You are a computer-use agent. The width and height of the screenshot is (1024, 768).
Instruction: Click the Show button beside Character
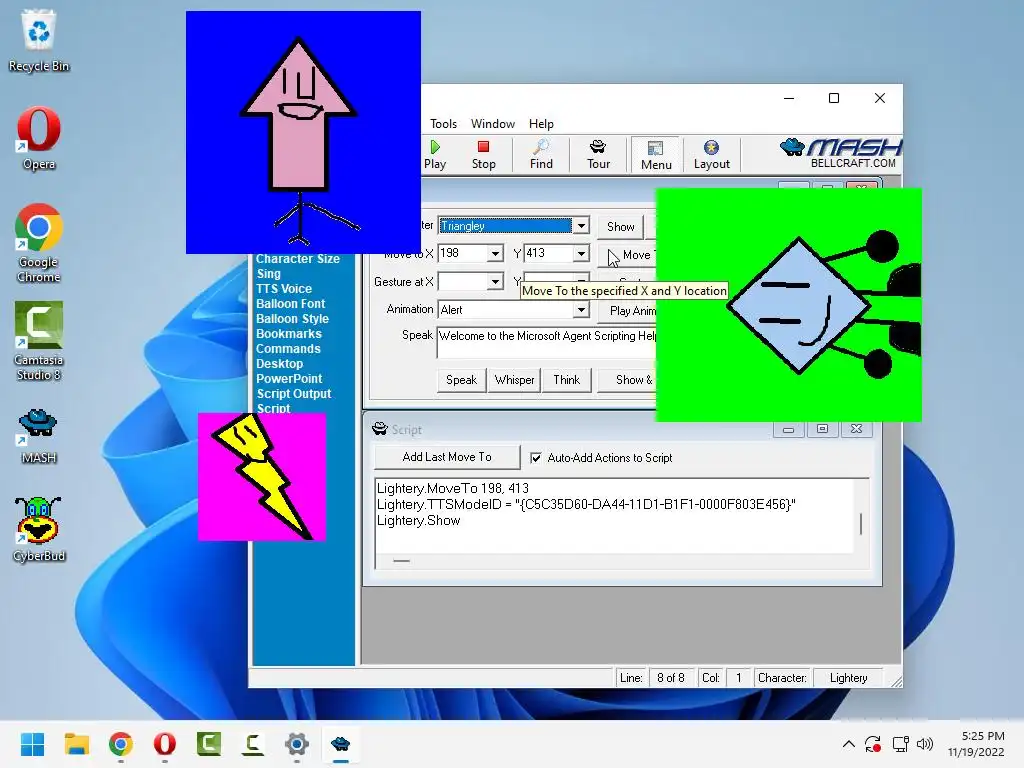[x=620, y=227]
